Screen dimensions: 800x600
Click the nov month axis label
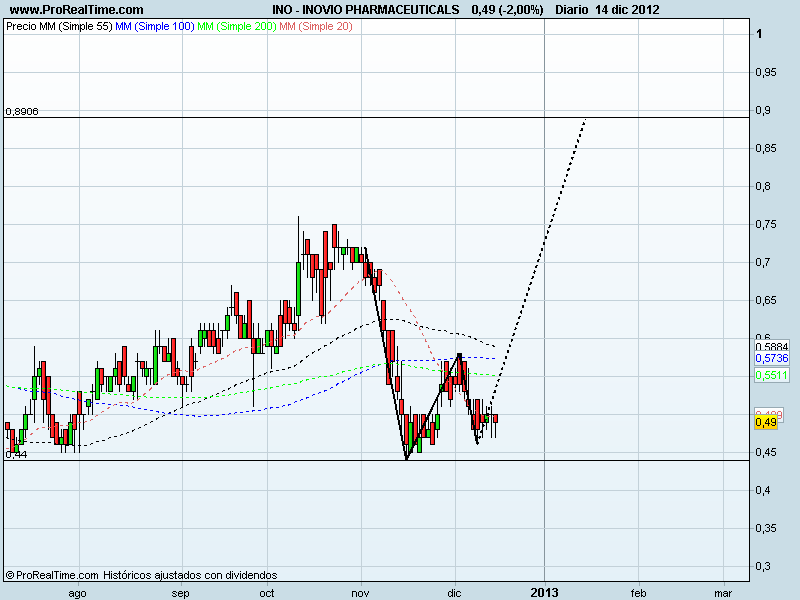pyautogui.click(x=360, y=593)
